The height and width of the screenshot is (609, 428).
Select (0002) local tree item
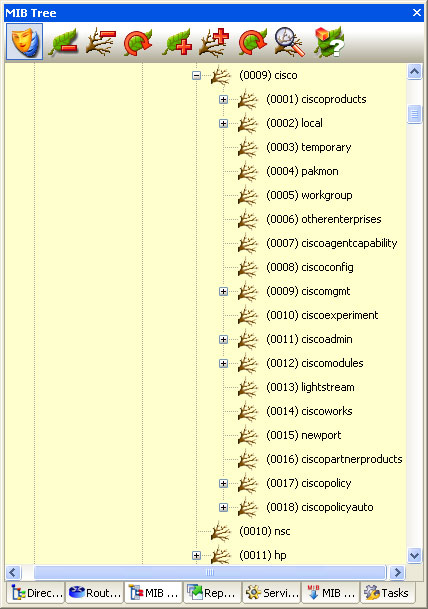point(294,124)
